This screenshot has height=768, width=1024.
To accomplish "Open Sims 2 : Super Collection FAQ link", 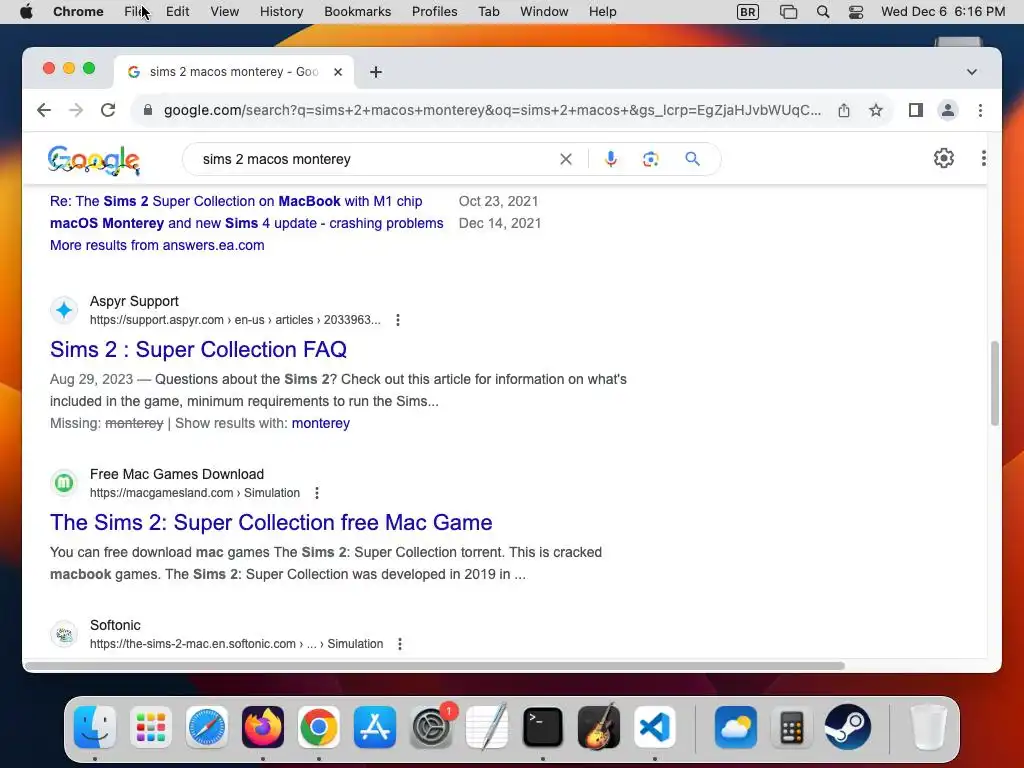I will click(x=199, y=349).
